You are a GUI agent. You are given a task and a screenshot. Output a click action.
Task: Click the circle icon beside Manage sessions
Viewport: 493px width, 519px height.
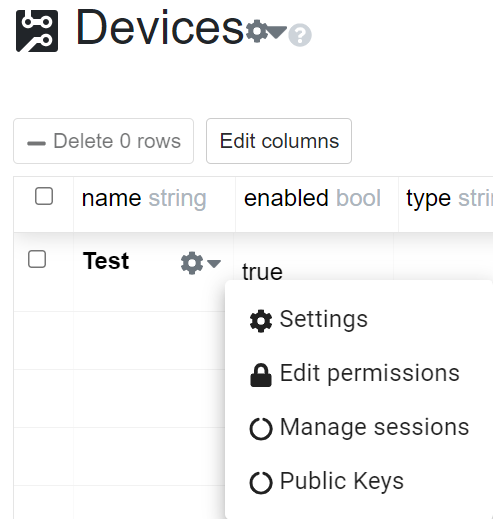pos(261,429)
